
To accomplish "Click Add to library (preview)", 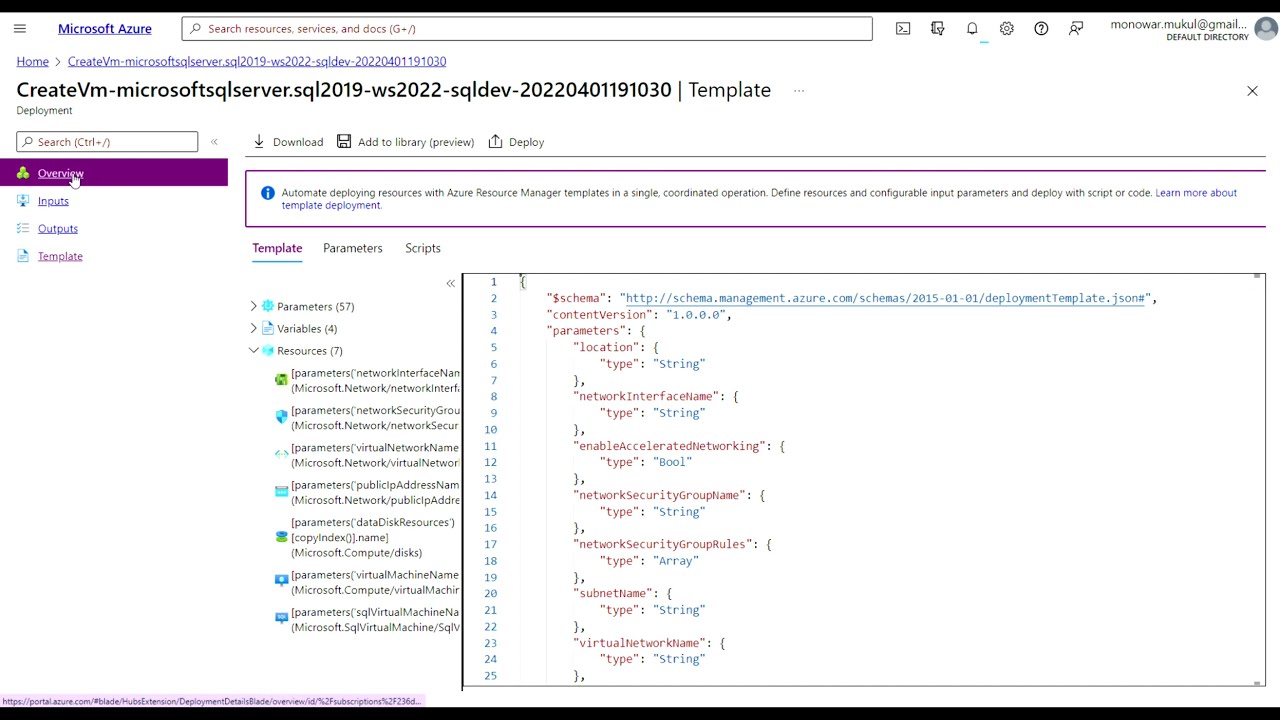I will (x=405, y=142).
